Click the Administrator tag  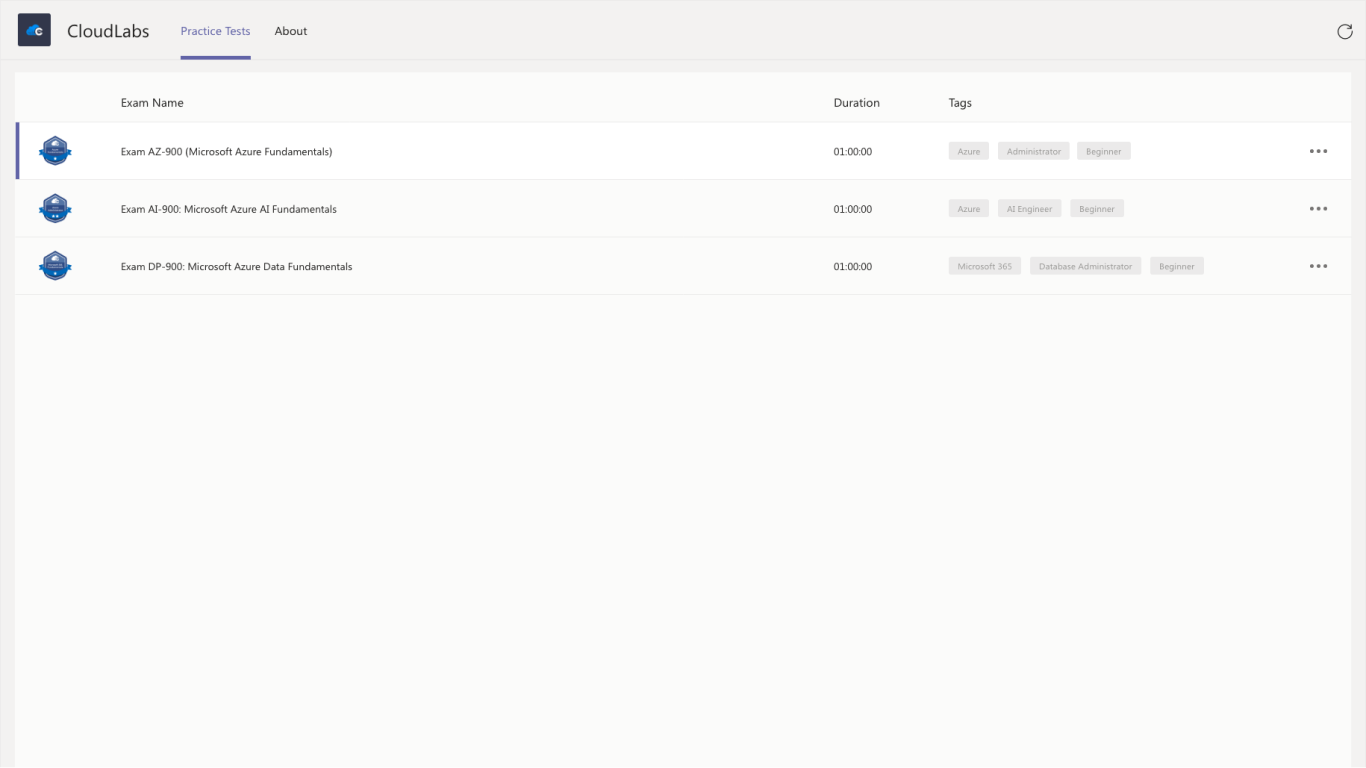[x=1034, y=151]
